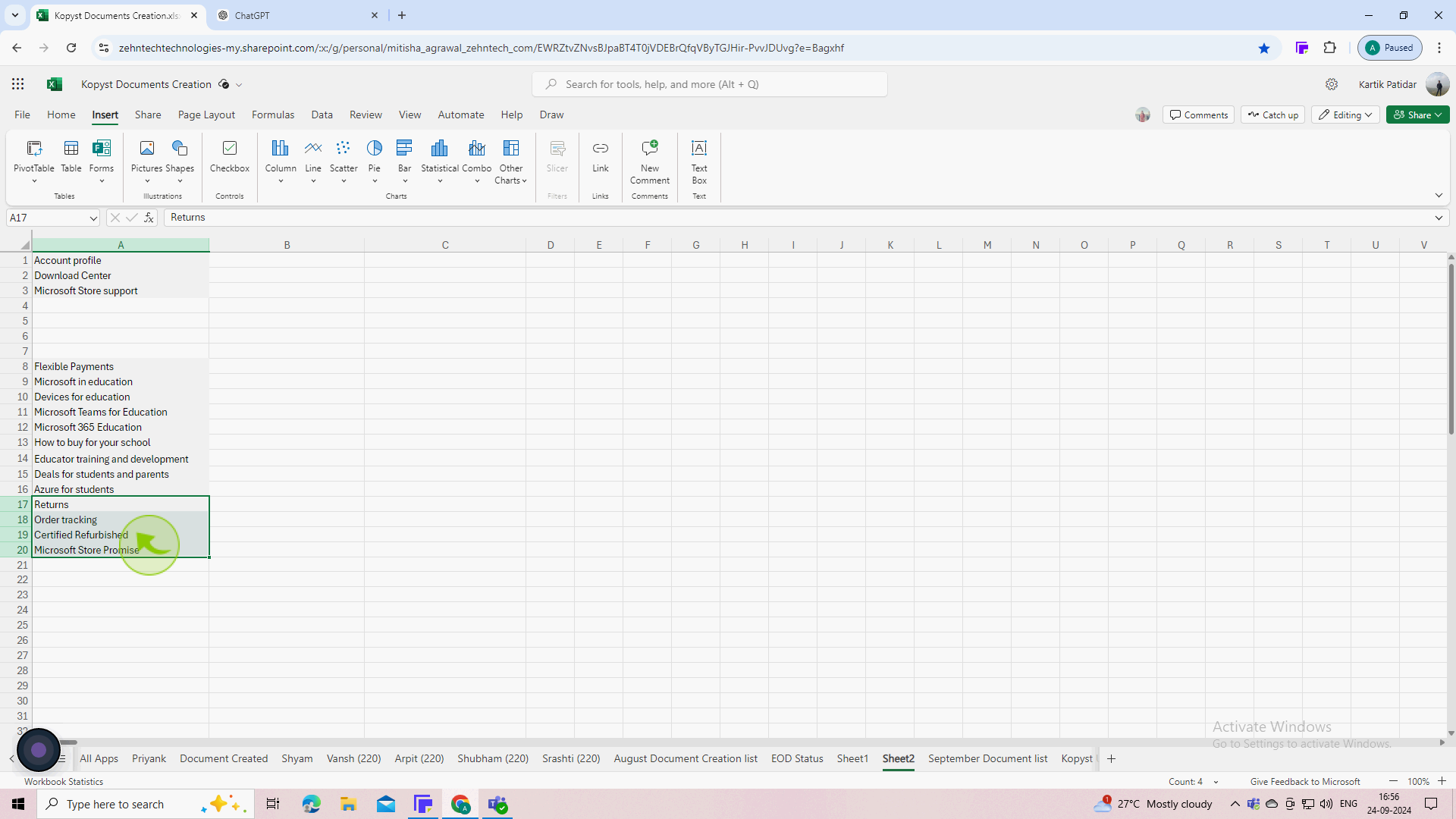This screenshot has height=819, width=1456.
Task: Add a new sheet with plus icon
Action: (1111, 758)
